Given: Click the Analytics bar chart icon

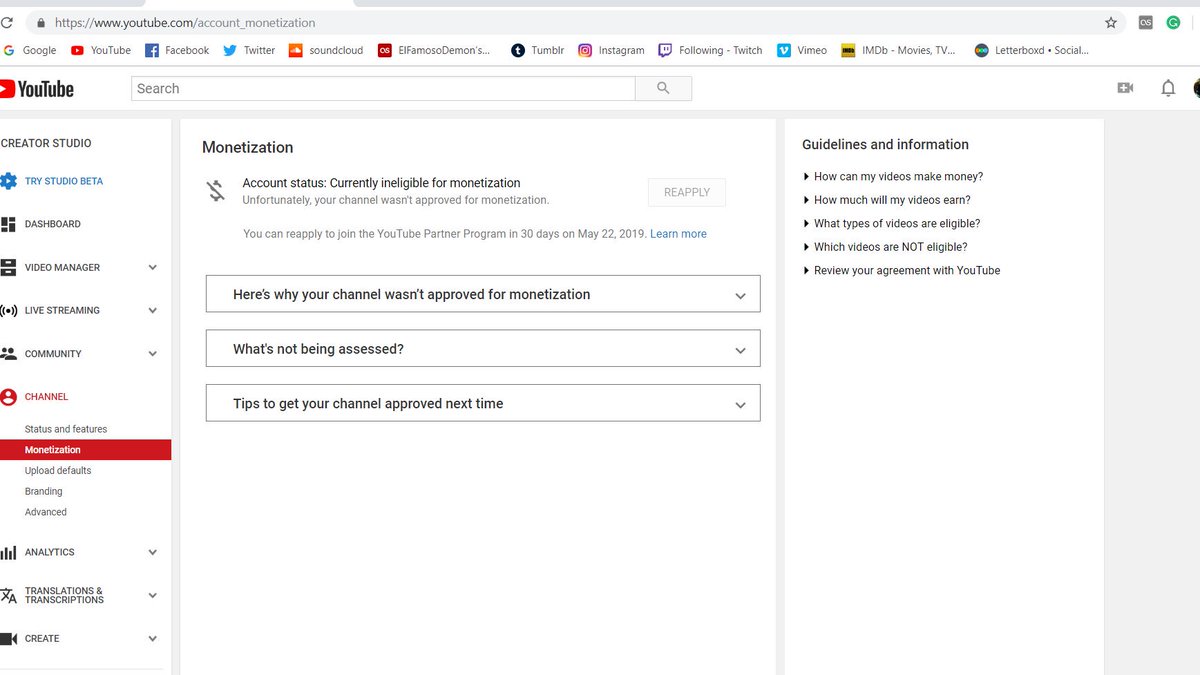Looking at the screenshot, I should tap(9, 552).
